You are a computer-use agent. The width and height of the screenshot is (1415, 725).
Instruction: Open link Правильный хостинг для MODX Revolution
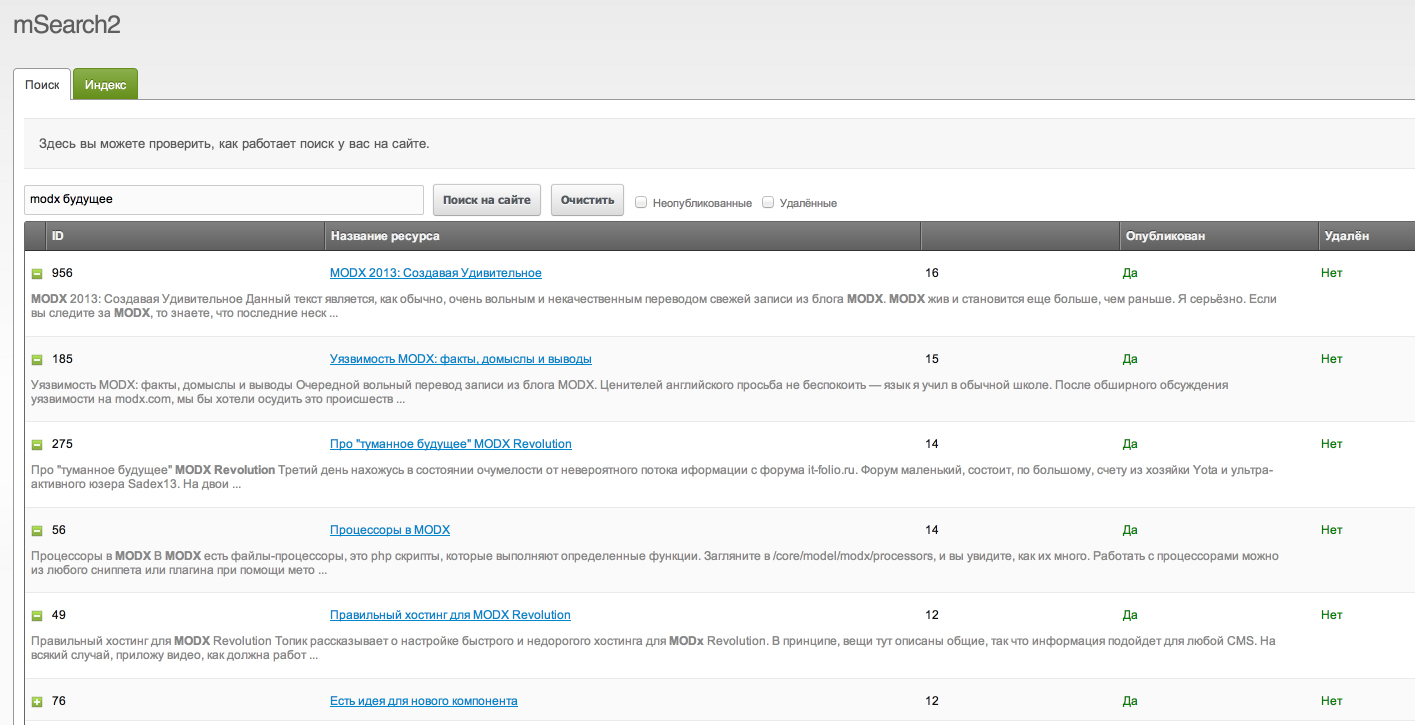pyautogui.click(x=450, y=615)
